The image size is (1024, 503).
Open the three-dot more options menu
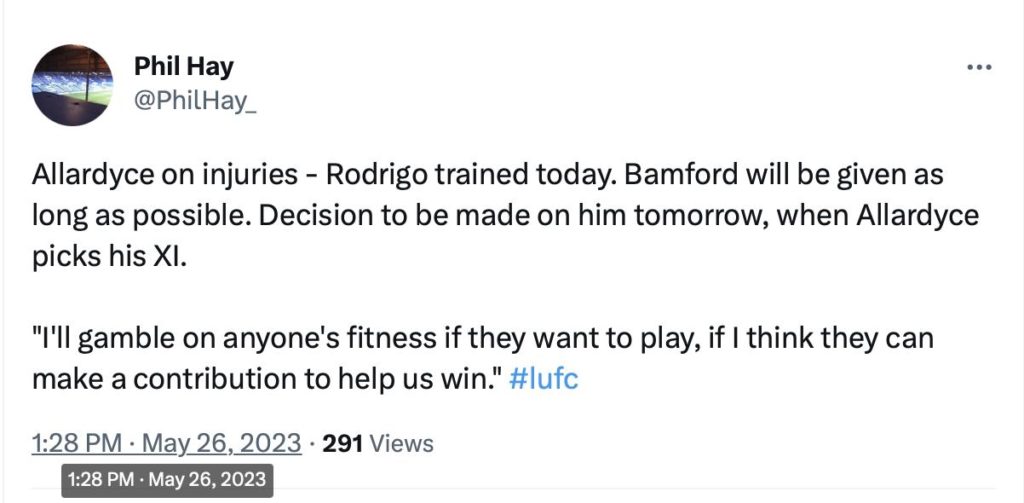tap(978, 67)
